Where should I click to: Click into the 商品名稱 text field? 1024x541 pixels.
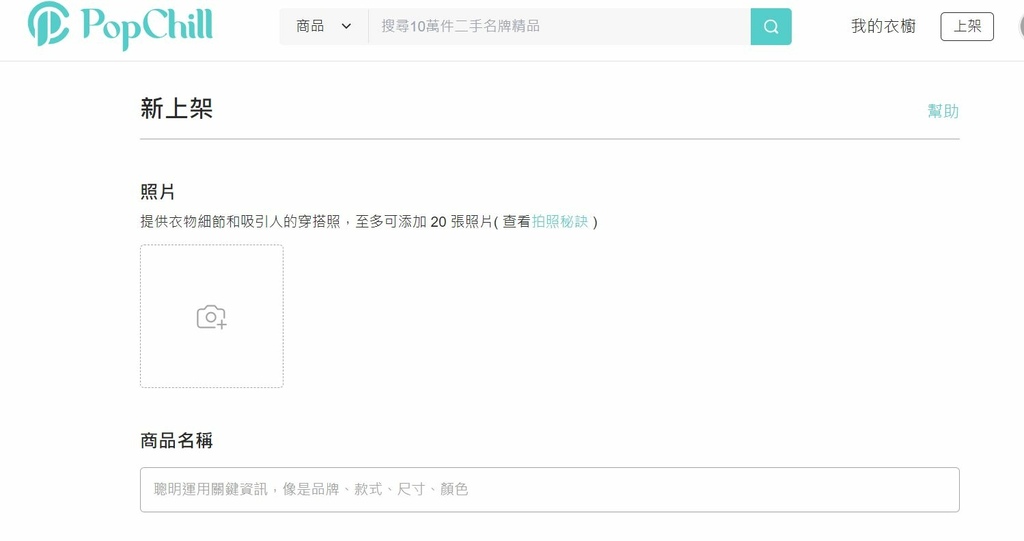pos(549,490)
